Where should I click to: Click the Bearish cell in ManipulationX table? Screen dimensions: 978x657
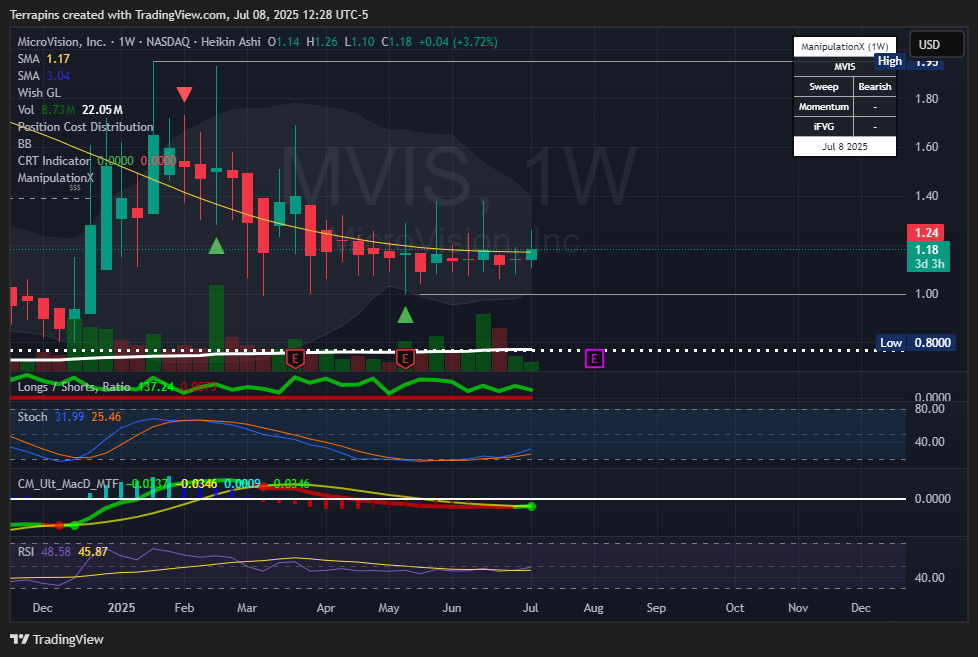coord(874,87)
